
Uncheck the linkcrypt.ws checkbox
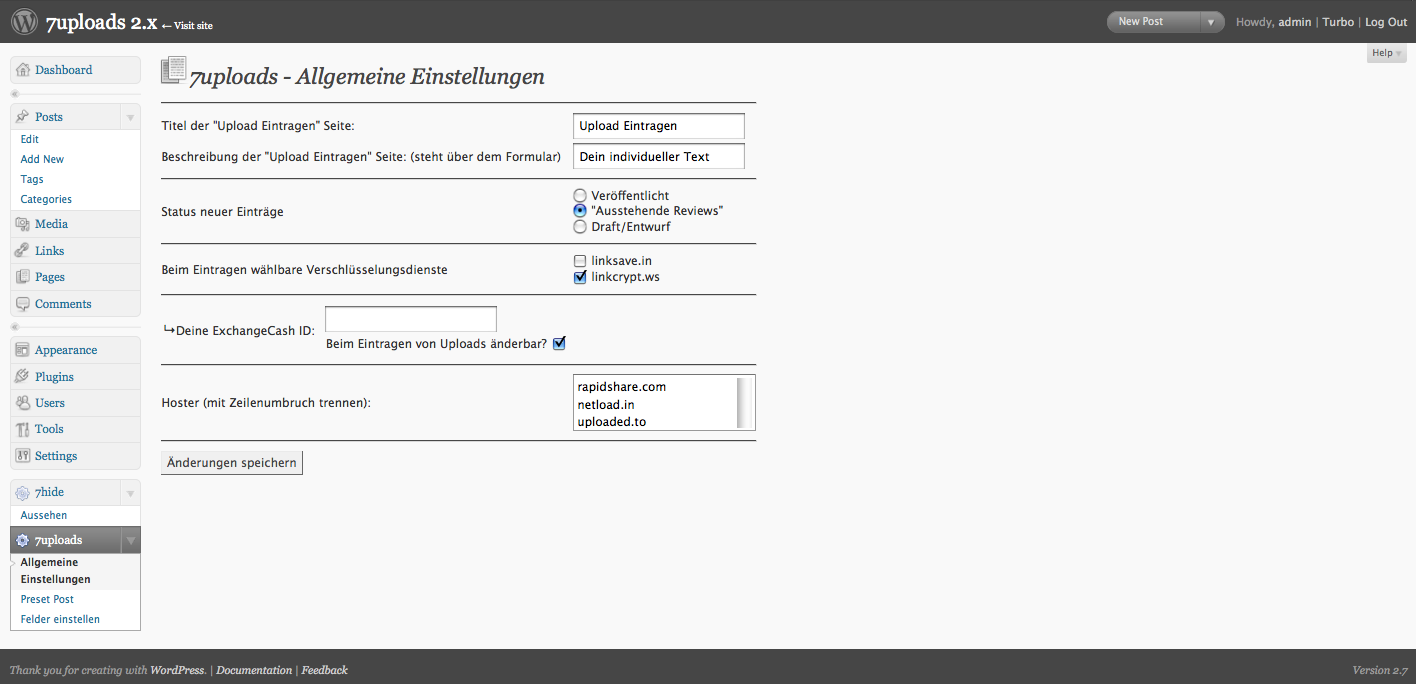click(580, 277)
